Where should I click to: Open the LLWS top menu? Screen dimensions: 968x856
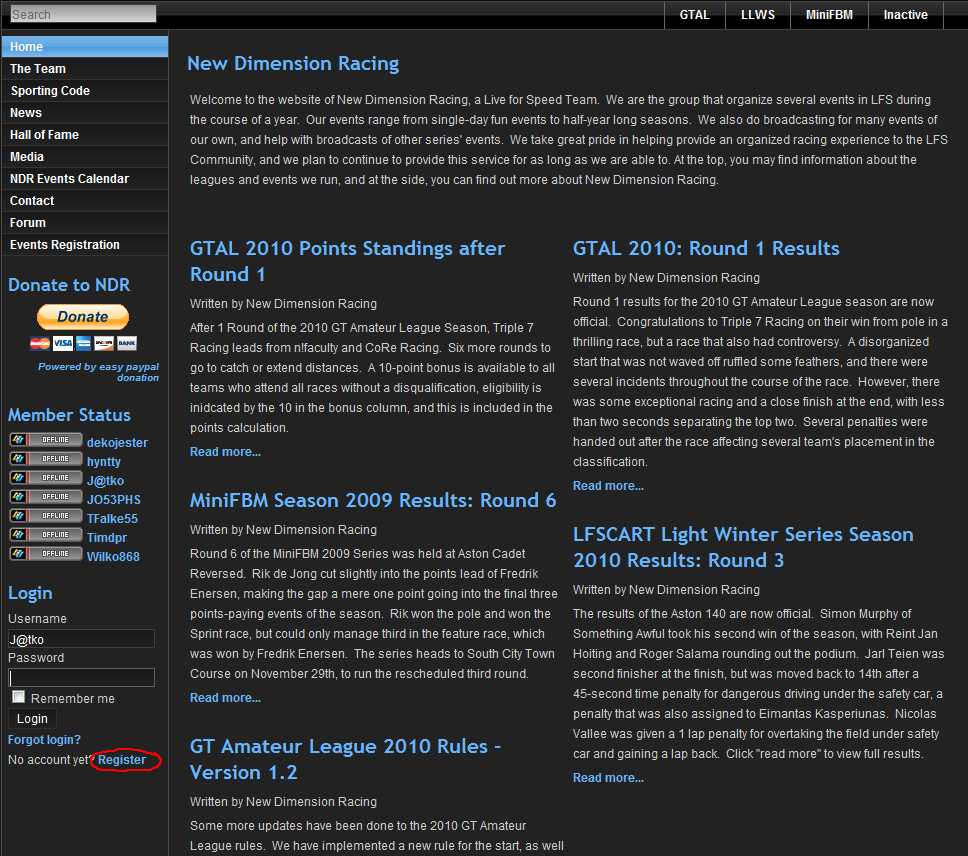pyautogui.click(x=757, y=15)
